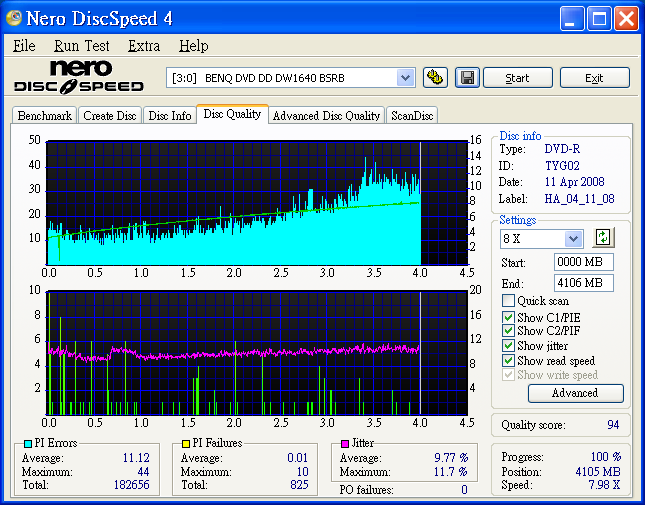Open the Help menu
Screen dimensions: 645x505
(193, 46)
